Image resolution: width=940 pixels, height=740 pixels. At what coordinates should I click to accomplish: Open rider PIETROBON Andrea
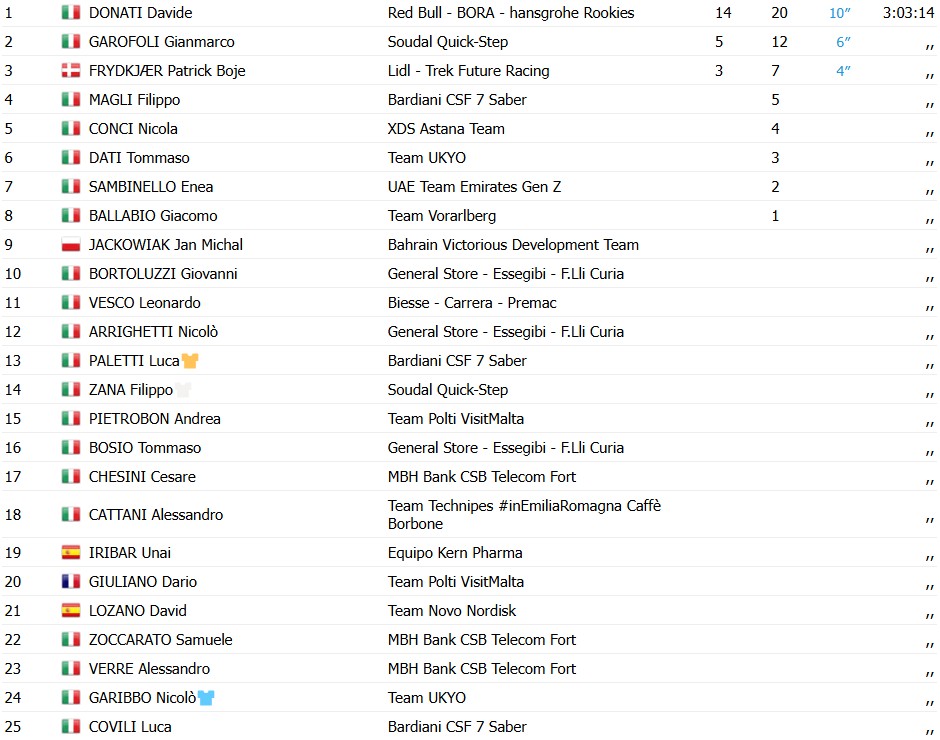click(x=155, y=419)
